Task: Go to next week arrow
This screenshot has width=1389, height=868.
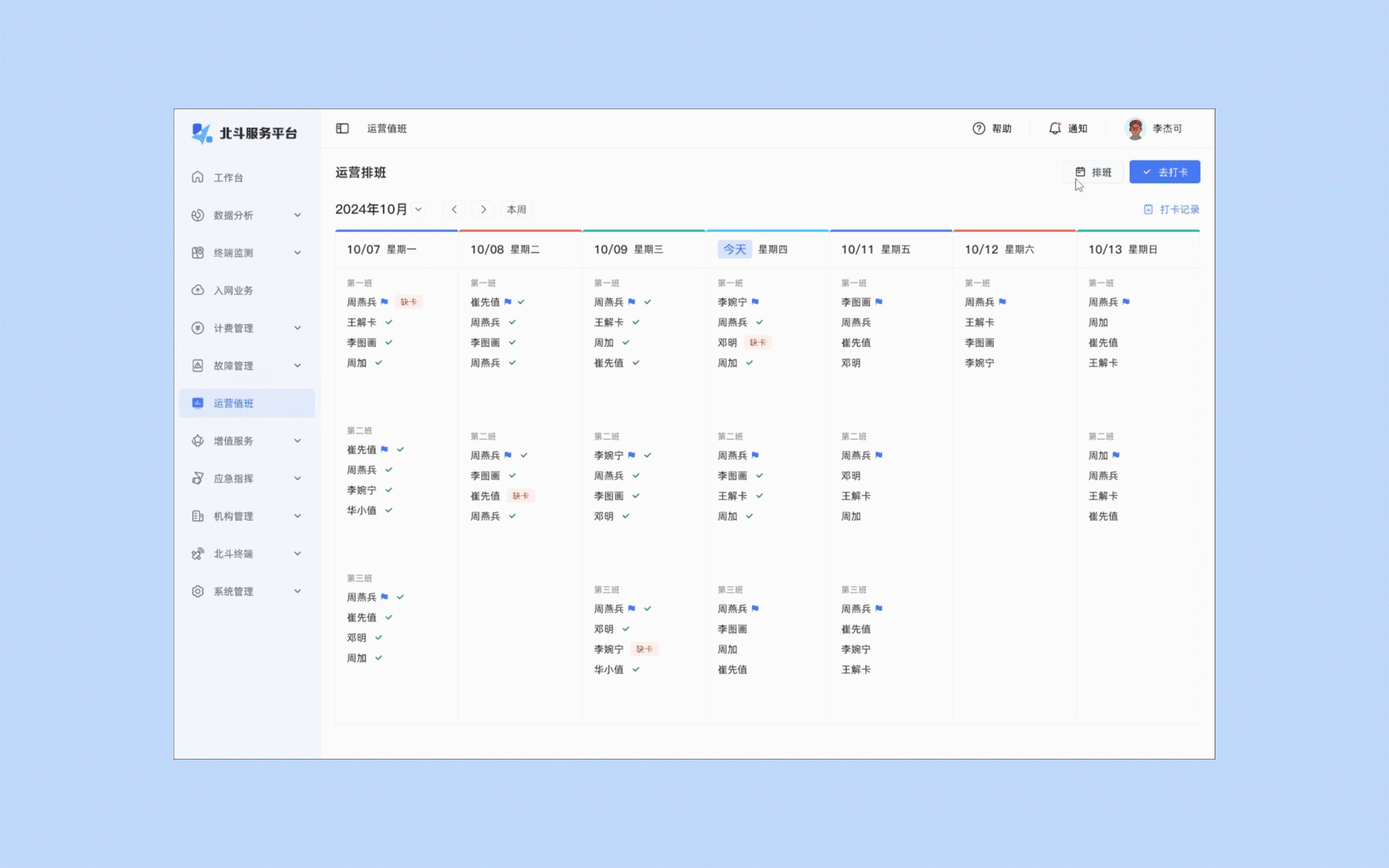Action: pos(484,209)
